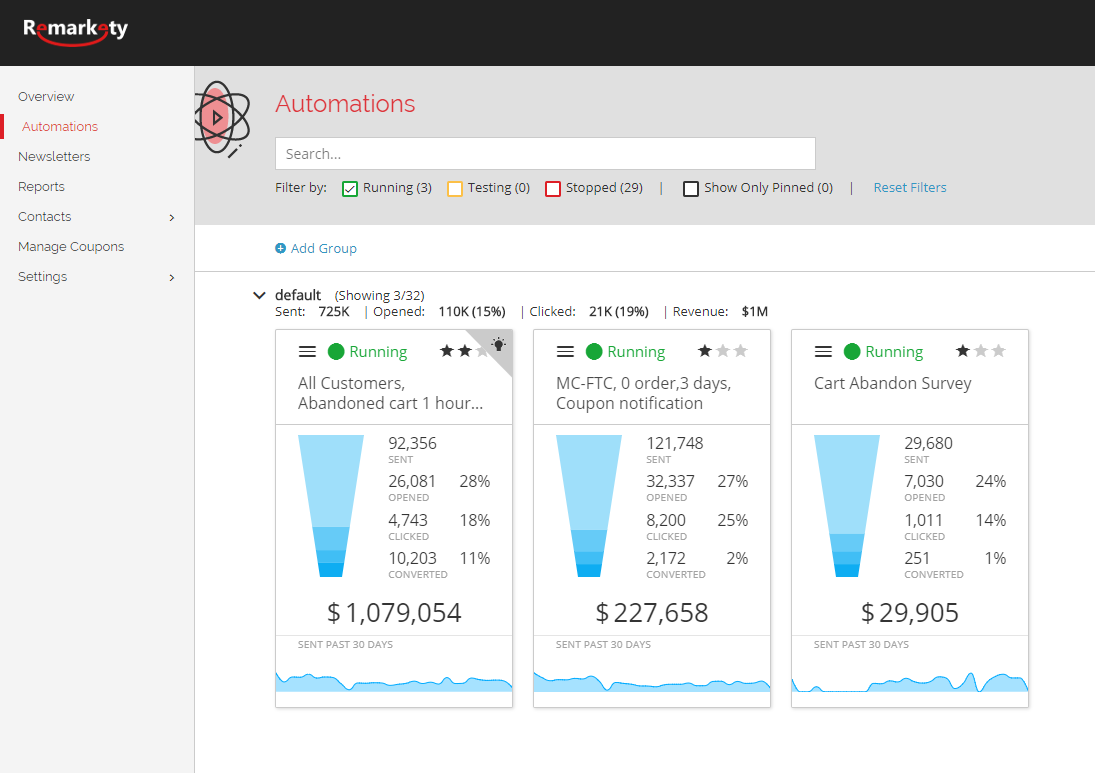Click the lightbulb icon on the first automation card
The height and width of the screenshot is (773, 1095).
click(497, 345)
